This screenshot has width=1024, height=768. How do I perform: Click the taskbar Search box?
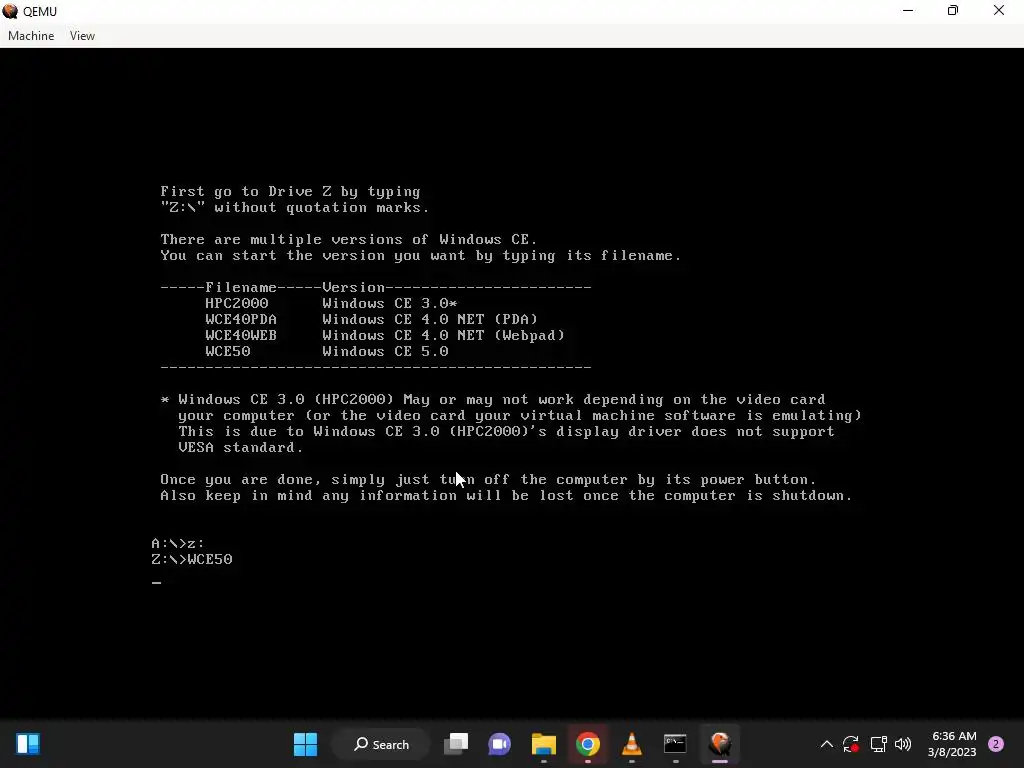coord(381,744)
